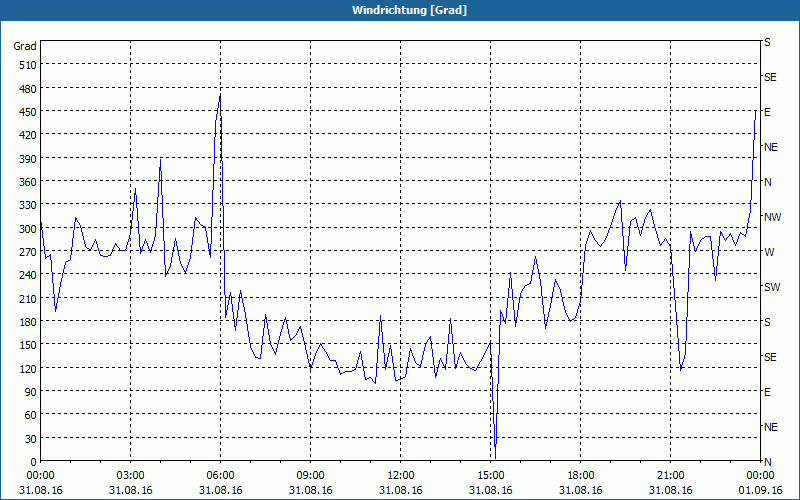Pick the 390 y-axis tick label
Viewport: 800px width, 500px height.
pos(28,159)
